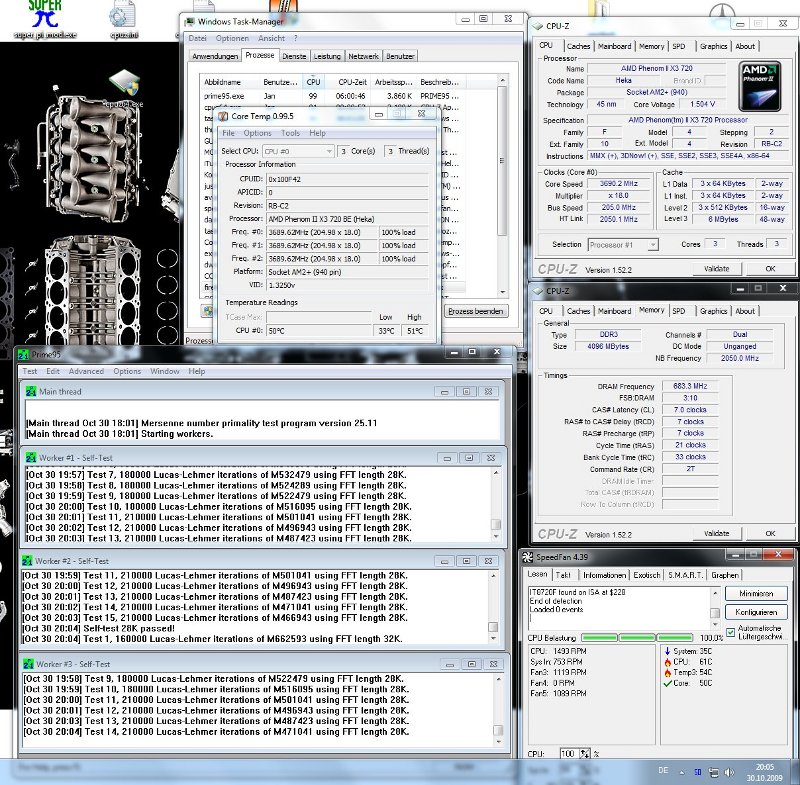The width and height of the screenshot is (800, 785).
Task: Click the System temperature down-arrow icon in SpeedFan
Action: click(x=667, y=651)
